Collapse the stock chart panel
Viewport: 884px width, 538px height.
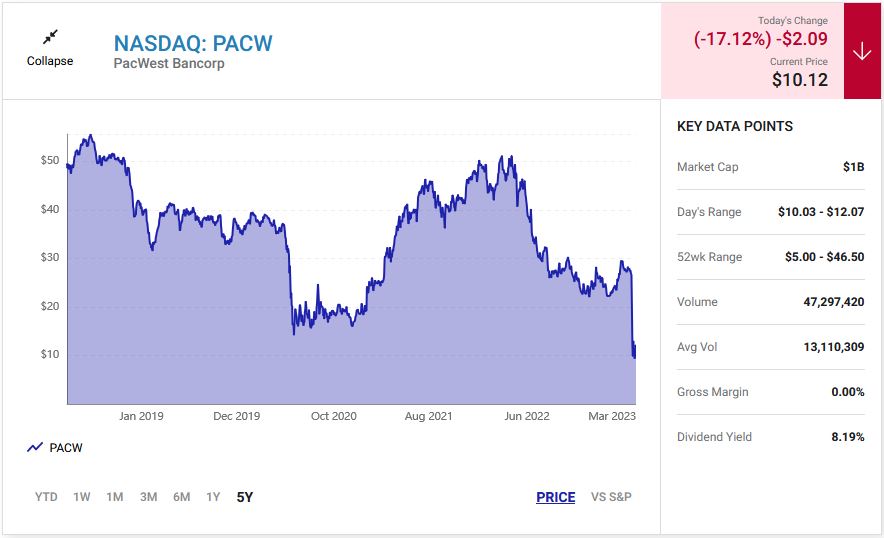coord(50,61)
